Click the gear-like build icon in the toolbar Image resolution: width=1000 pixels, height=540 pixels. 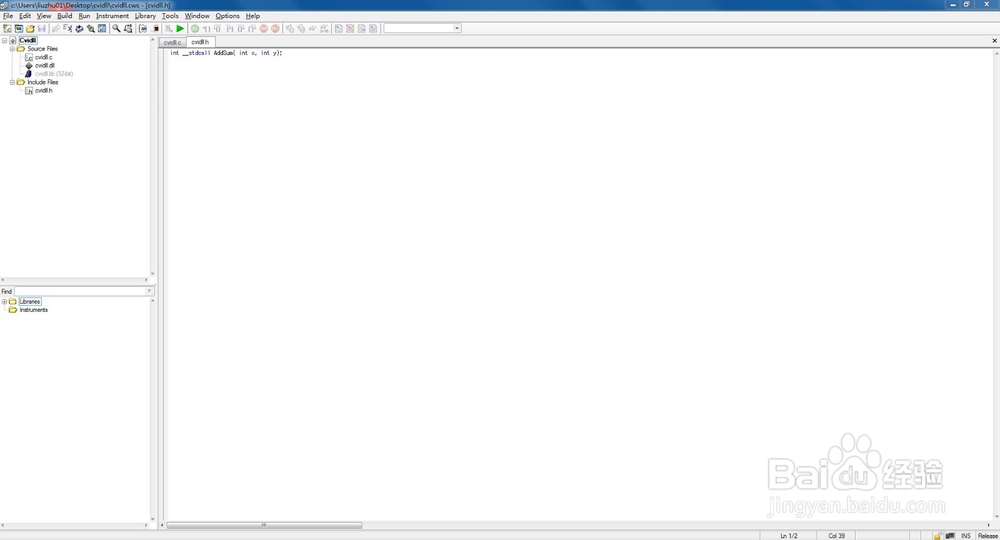coord(79,29)
